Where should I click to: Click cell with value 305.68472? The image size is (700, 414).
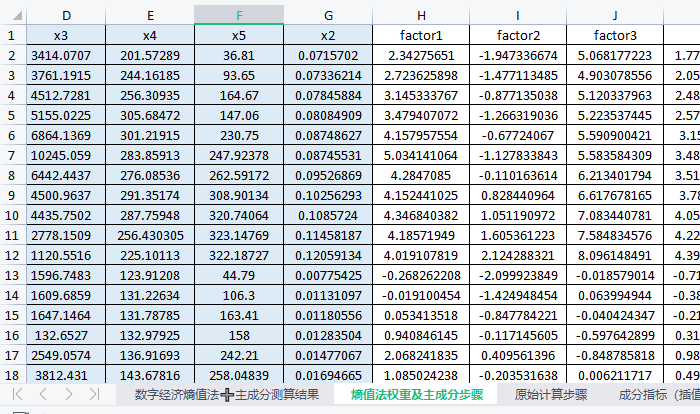[x=150, y=116]
